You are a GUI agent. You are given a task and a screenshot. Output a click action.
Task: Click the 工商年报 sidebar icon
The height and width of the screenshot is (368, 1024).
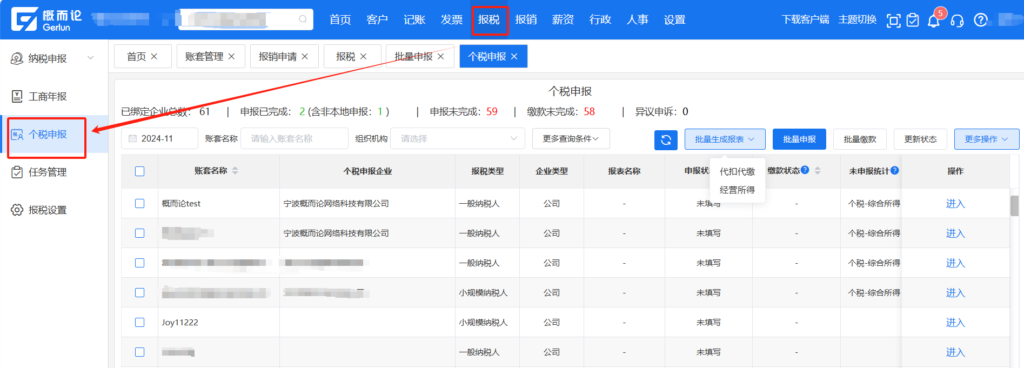(18, 97)
